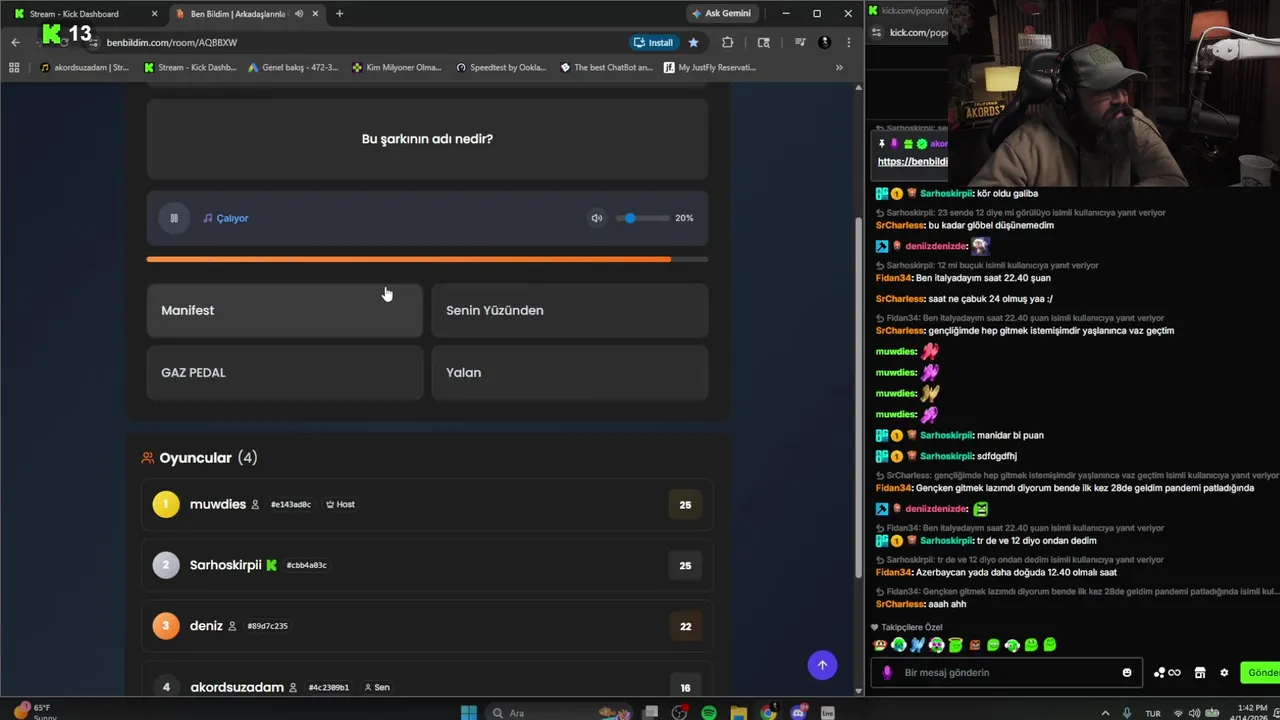Click the microphone icon in the chat input

887,672
